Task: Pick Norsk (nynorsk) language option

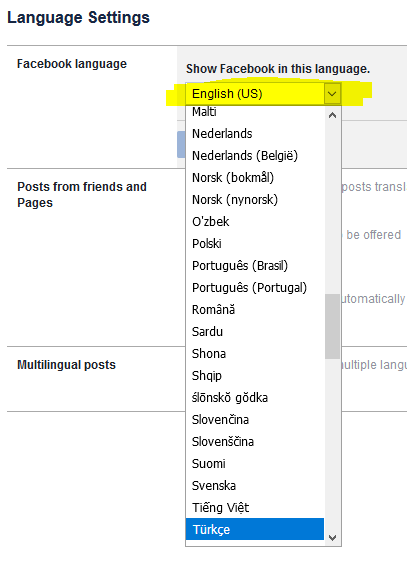Action: point(255,200)
